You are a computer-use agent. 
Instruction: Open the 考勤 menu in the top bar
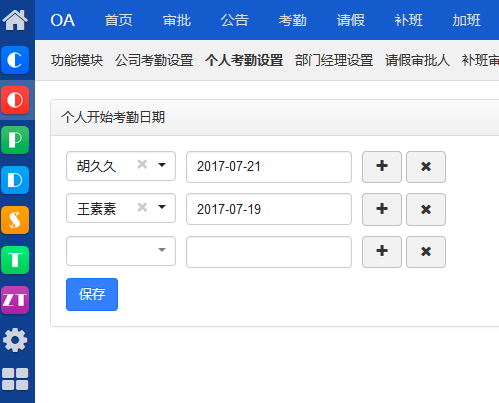click(x=292, y=20)
